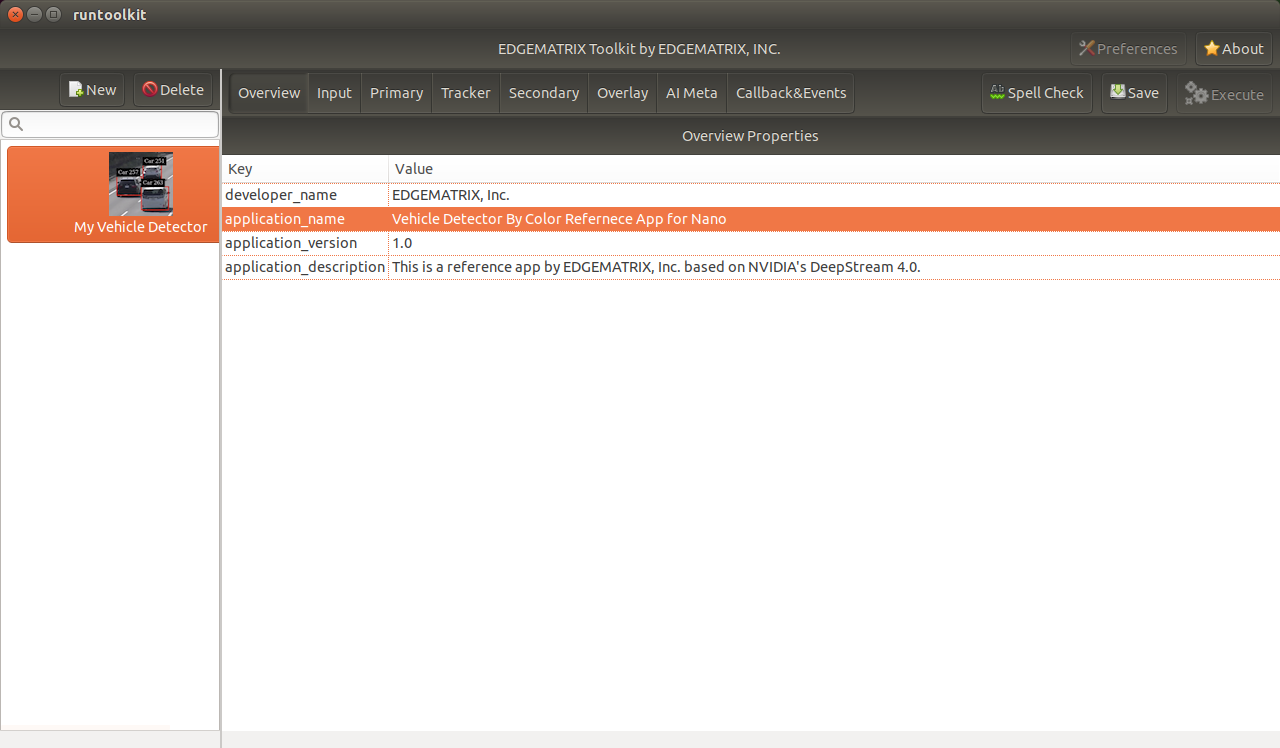Open the About dialog

pos(1234,49)
